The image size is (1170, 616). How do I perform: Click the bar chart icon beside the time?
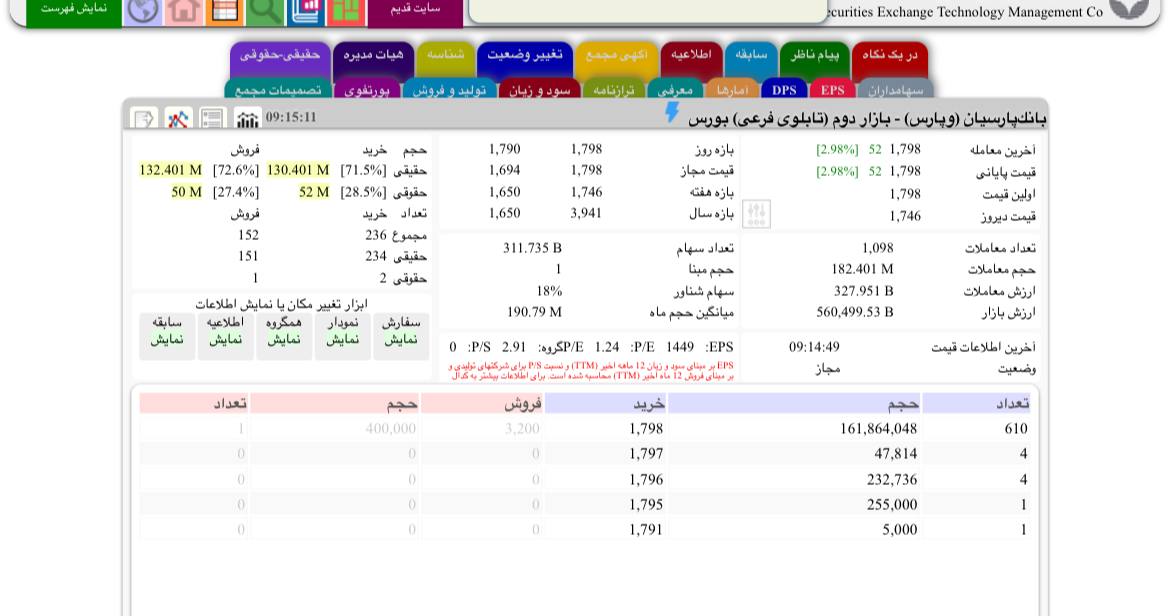tap(247, 119)
